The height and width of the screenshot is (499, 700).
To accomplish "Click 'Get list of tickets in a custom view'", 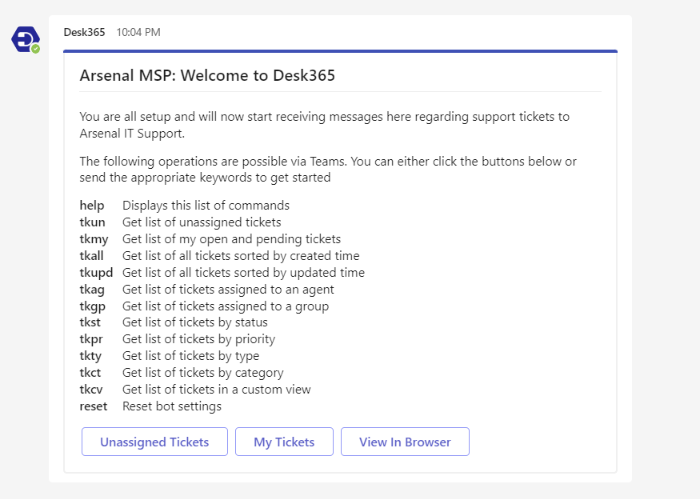I will (x=217, y=390).
